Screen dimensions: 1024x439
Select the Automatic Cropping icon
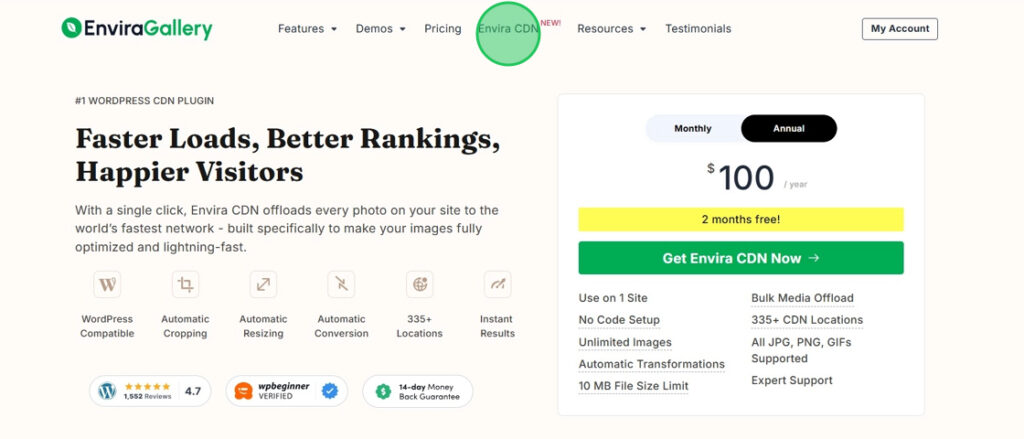coord(185,285)
